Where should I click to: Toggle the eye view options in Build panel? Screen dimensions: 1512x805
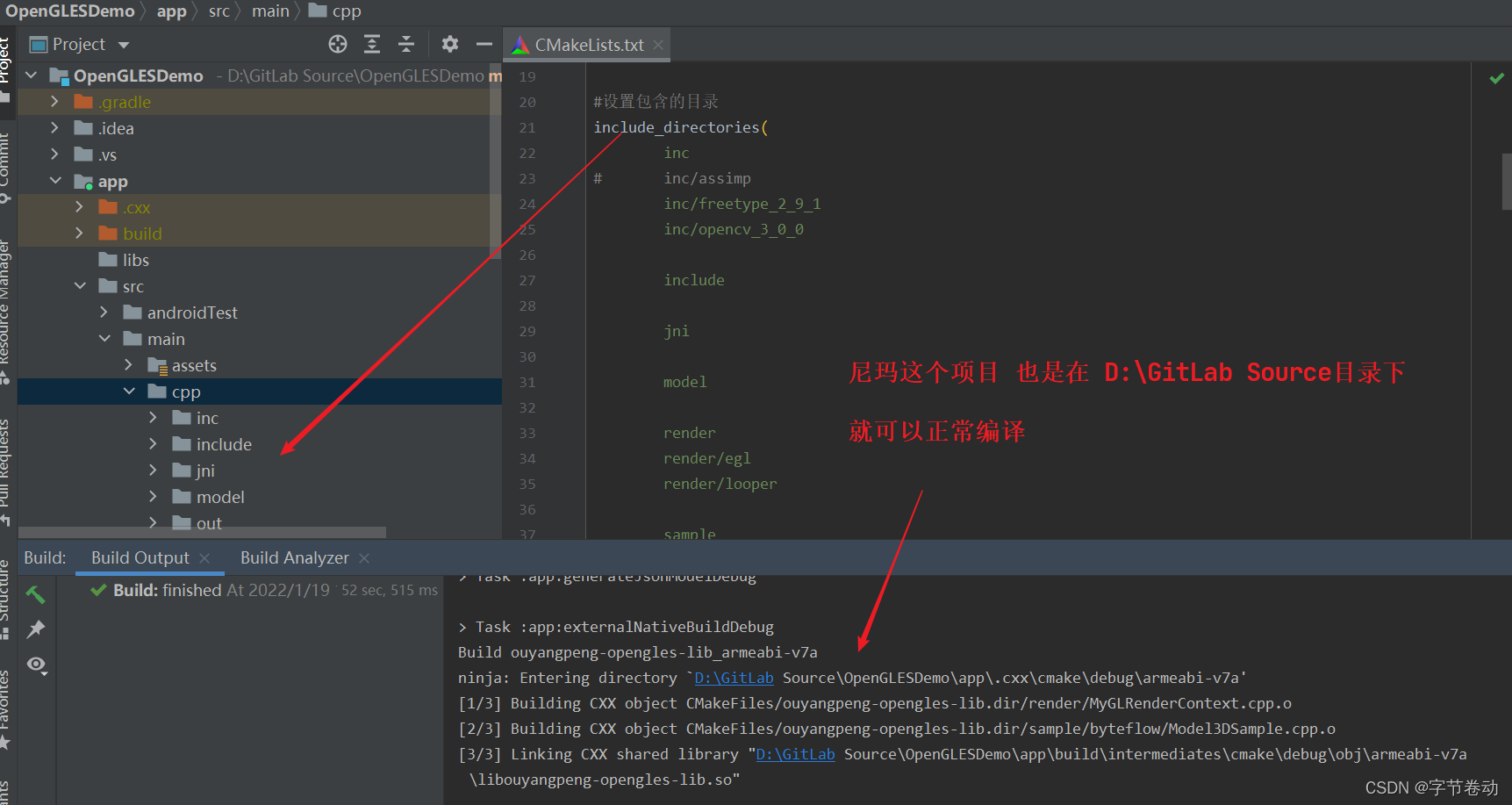[x=36, y=665]
